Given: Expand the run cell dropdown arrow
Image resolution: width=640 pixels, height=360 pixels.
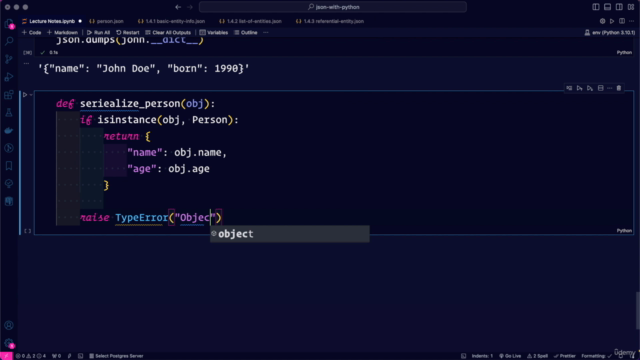Looking at the screenshot, I should click(x=31, y=95).
